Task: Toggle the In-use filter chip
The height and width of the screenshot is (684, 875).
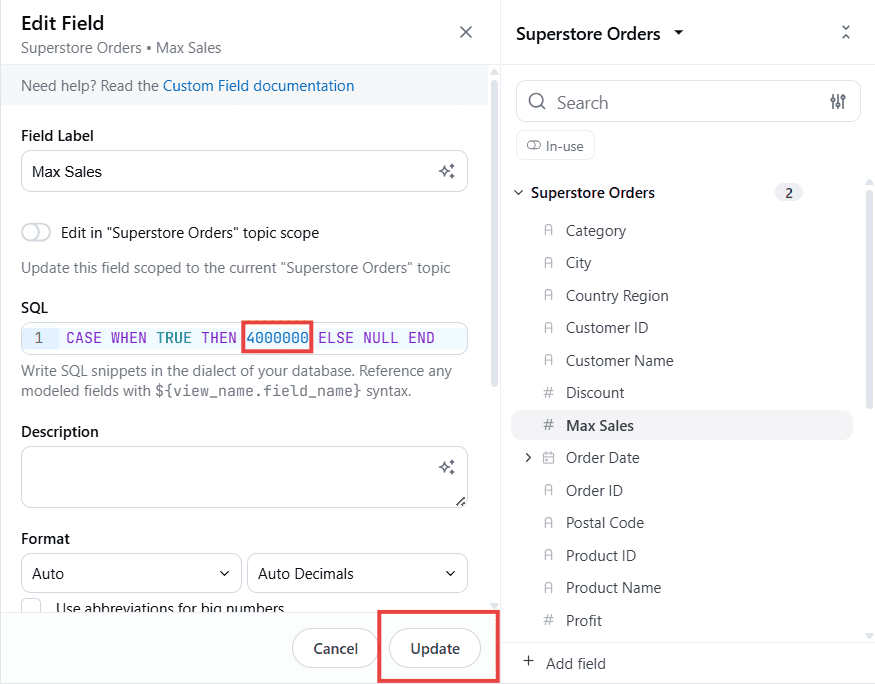Action: click(555, 146)
